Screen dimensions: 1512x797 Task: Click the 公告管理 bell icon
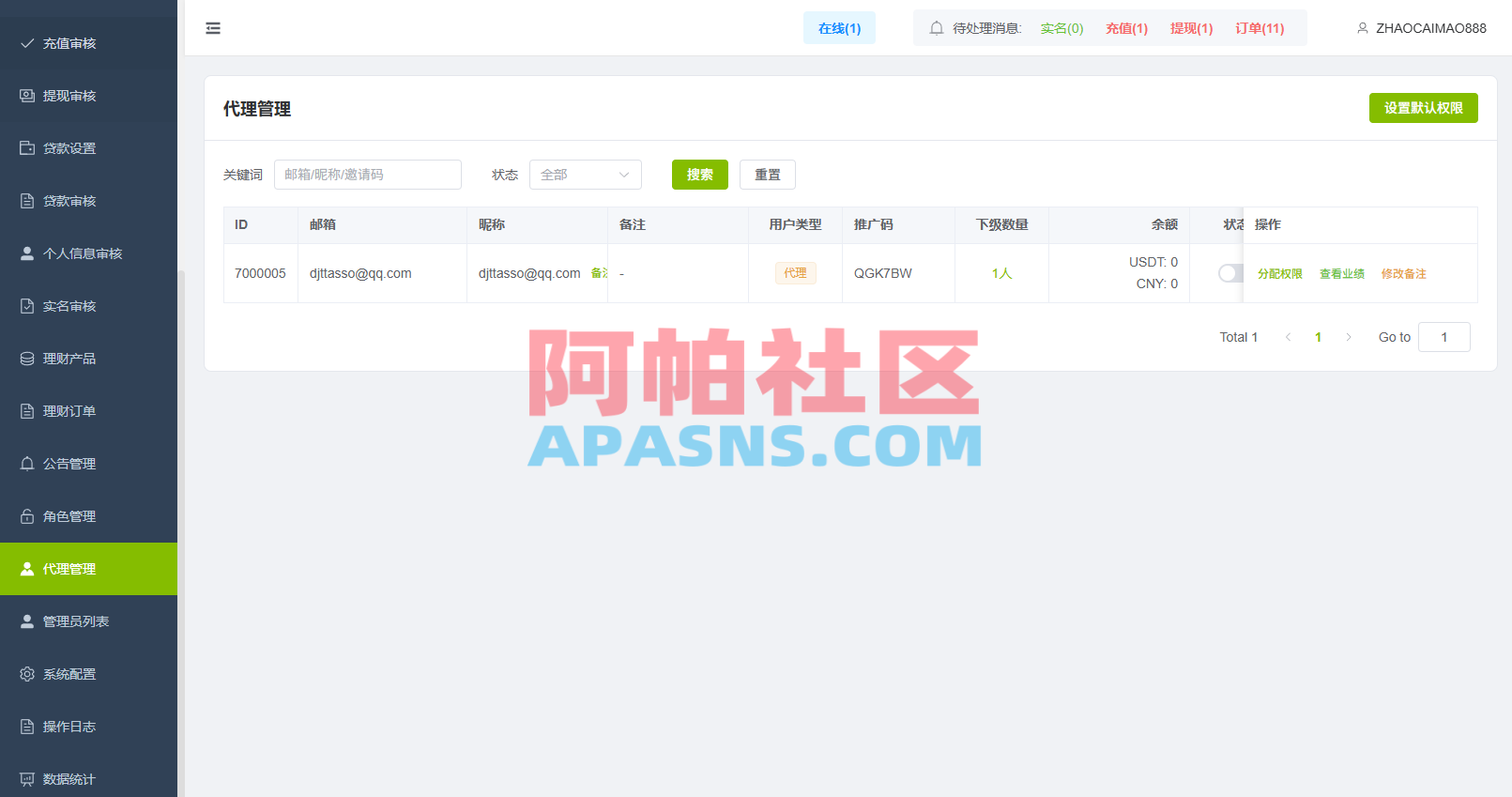coord(27,464)
